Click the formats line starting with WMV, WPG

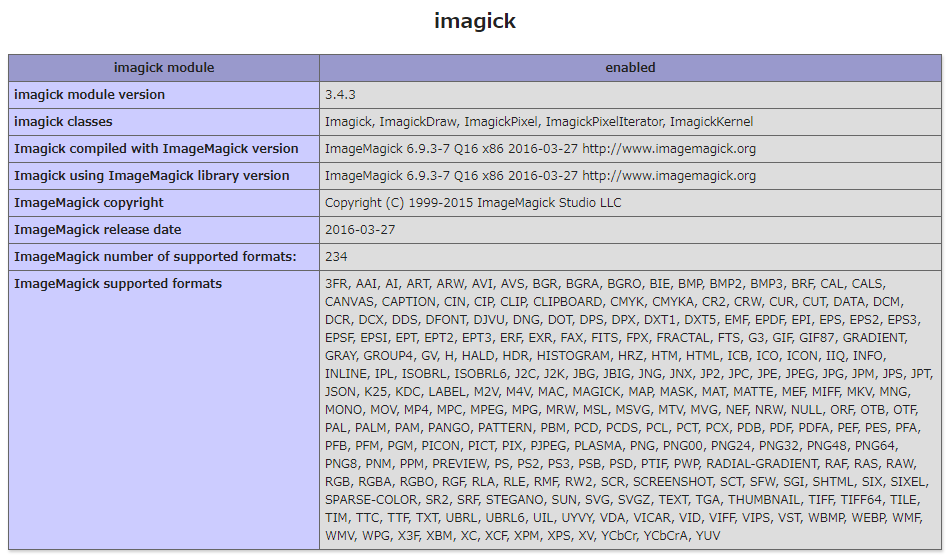[x=522, y=536]
